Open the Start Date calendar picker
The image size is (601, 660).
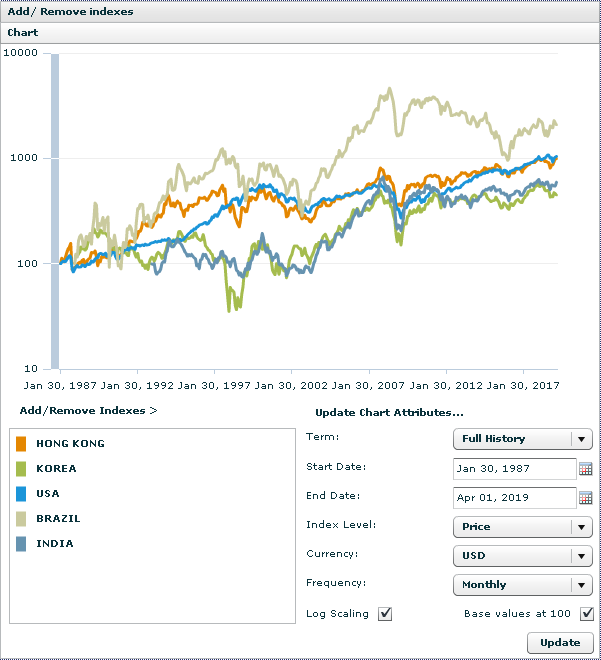585,468
